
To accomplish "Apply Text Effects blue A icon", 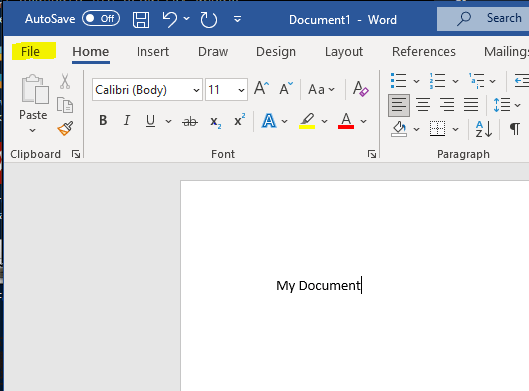I will pyautogui.click(x=269, y=121).
